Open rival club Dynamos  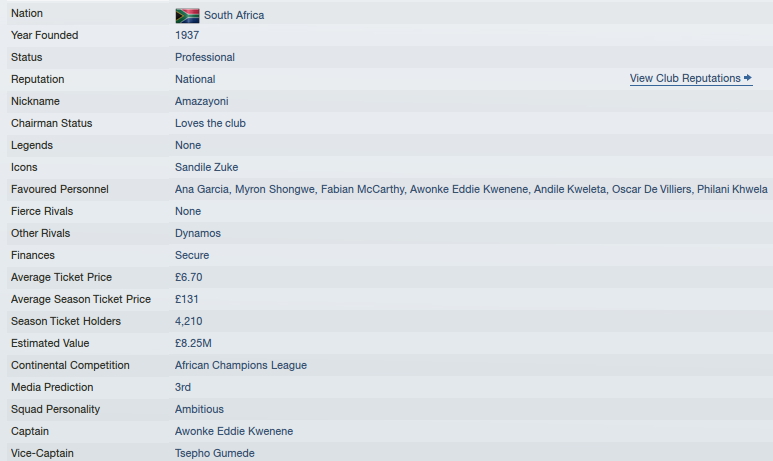pyautogui.click(x=198, y=233)
